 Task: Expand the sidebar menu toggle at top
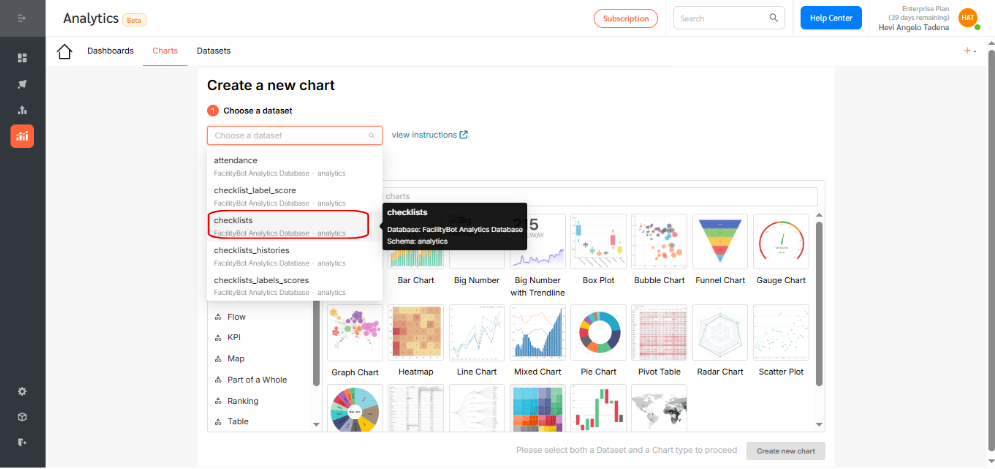(x=22, y=18)
